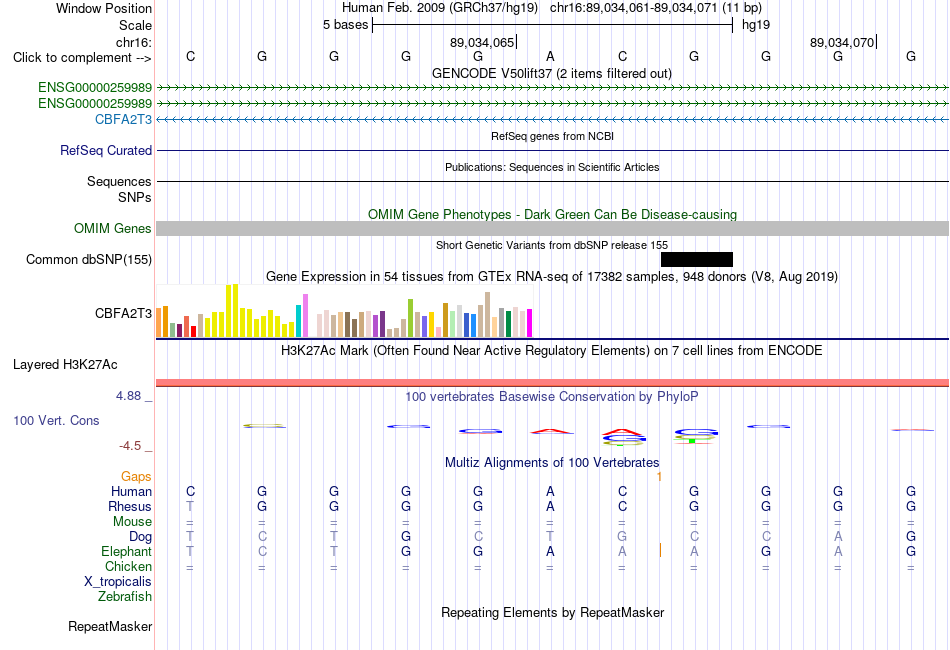Click the Human alignment row label
The image size is (950, 650).
tap(131, 491)
